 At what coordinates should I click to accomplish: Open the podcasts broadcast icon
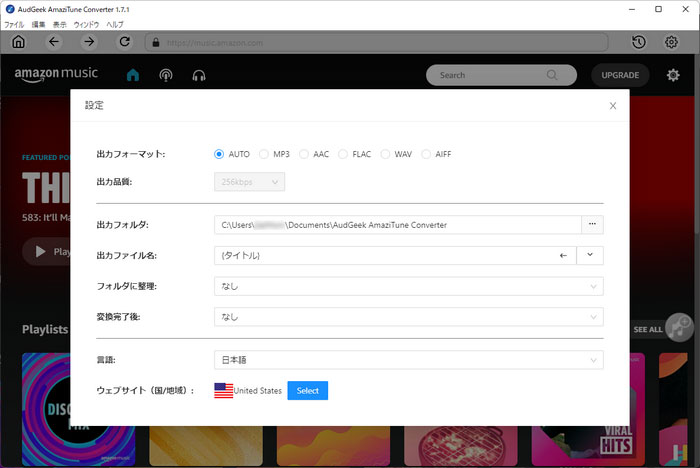point(166,75)
